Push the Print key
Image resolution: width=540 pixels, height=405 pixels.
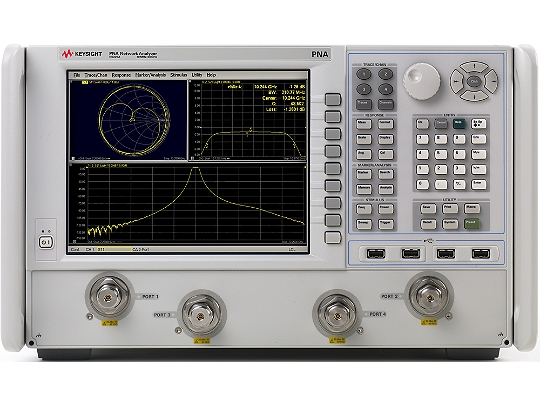tap(450, 209)
